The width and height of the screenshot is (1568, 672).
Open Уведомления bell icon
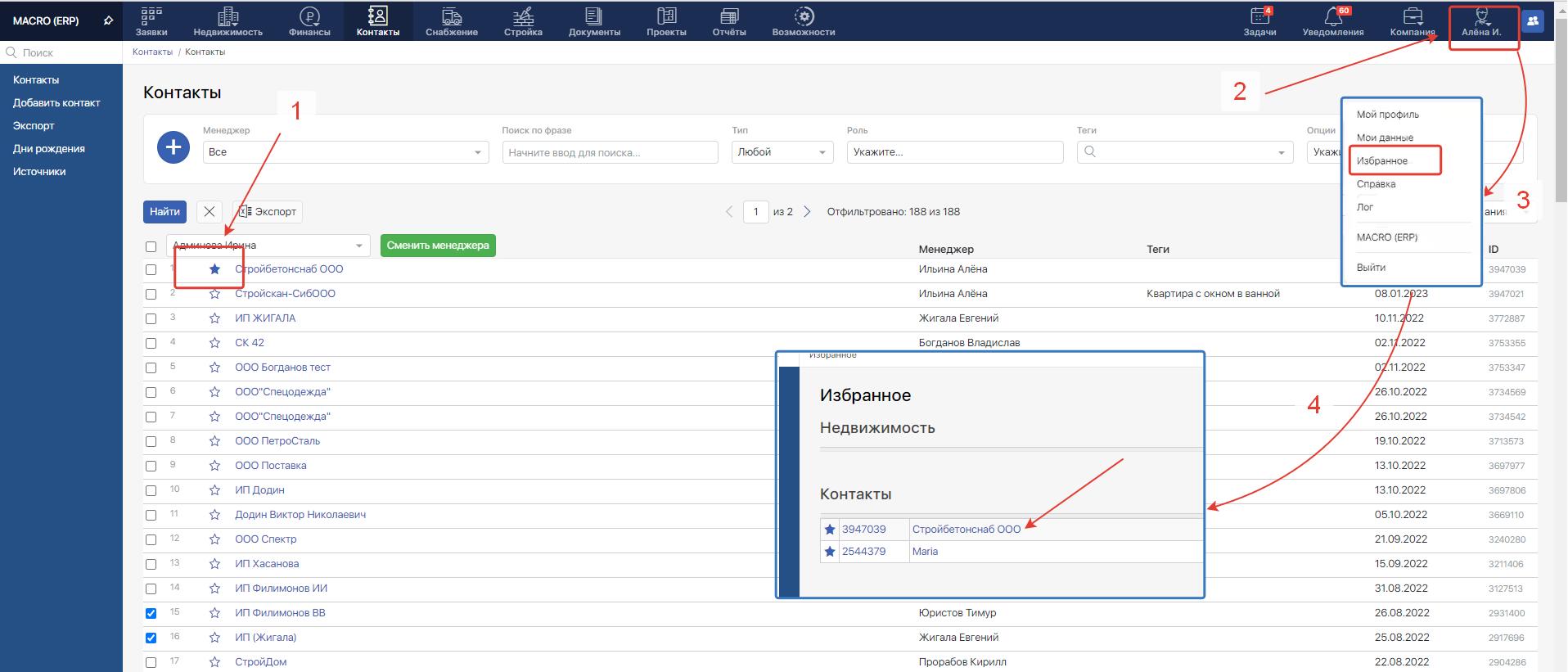1332,16
